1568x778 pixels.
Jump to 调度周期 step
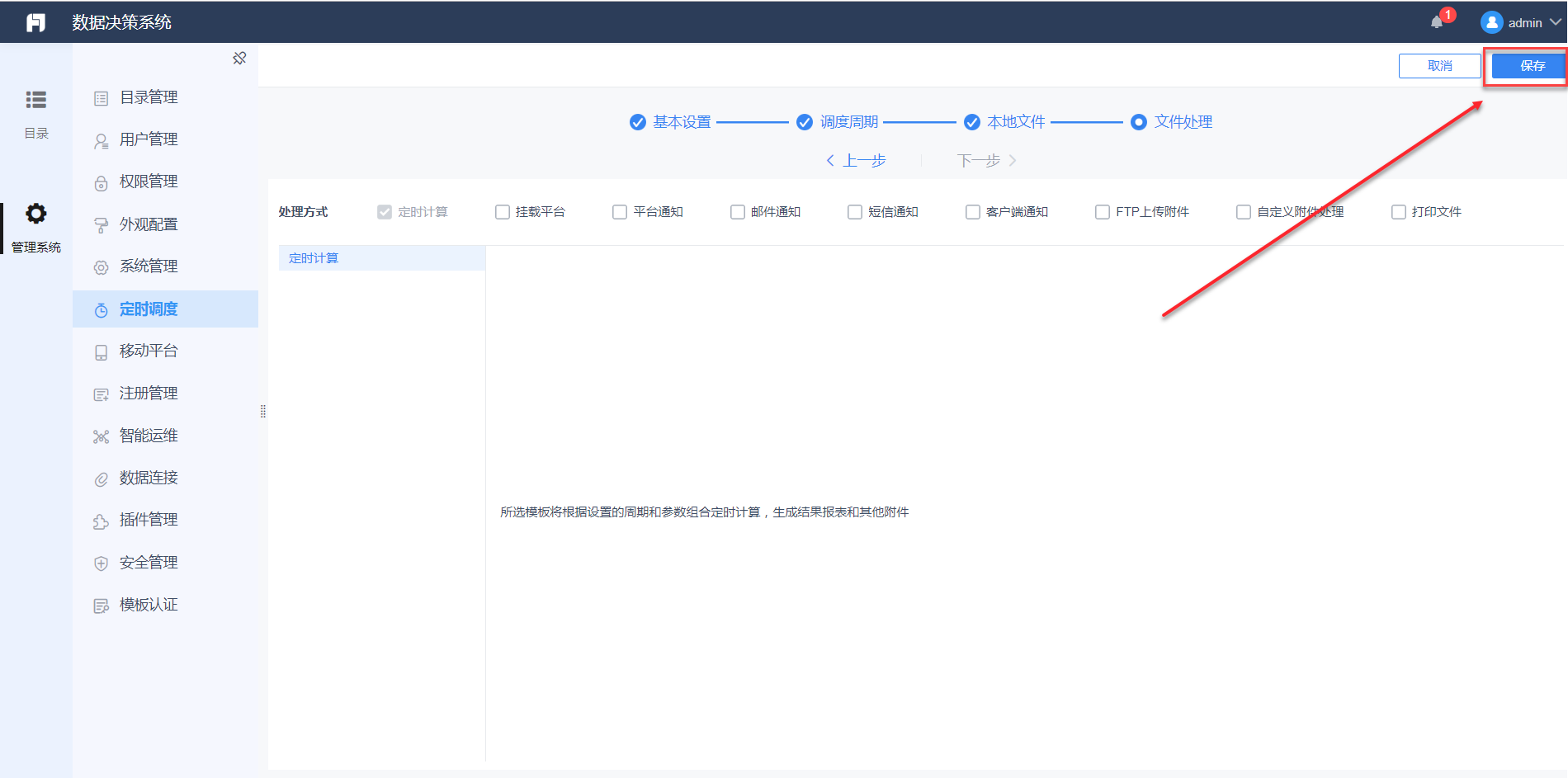pos(837,122)
